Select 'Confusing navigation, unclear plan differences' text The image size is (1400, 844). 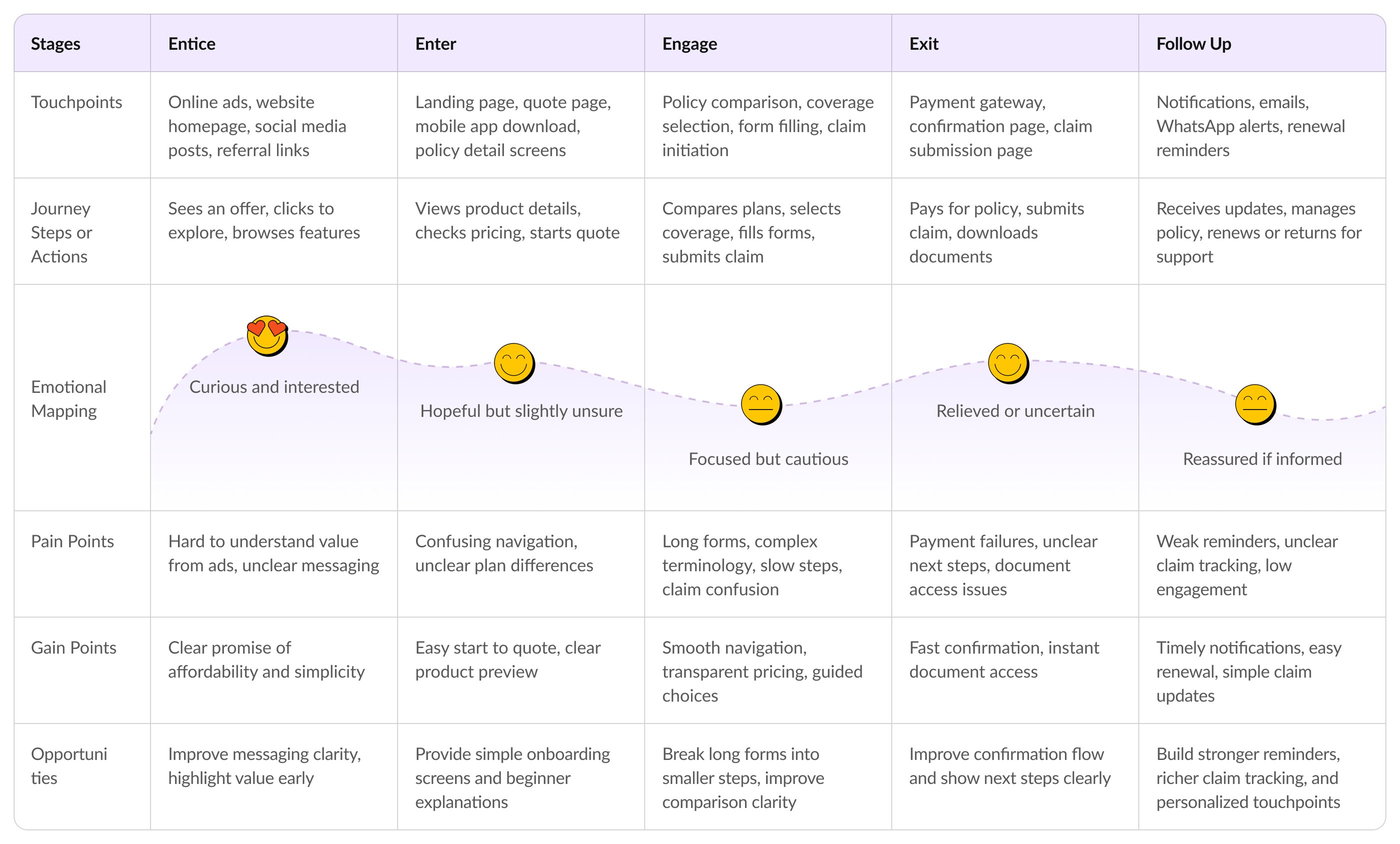[504, 553]
